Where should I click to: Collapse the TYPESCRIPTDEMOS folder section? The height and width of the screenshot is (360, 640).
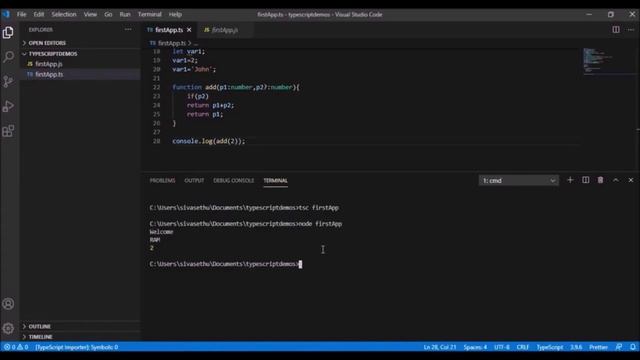click(x=53, y=54)
